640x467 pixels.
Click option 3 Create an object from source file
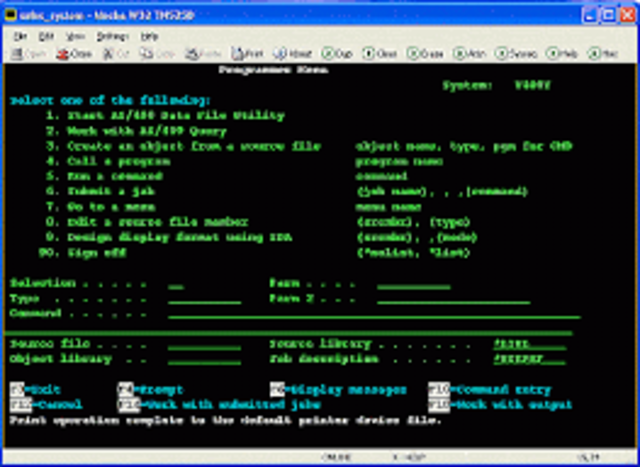(x=183, y=146)
